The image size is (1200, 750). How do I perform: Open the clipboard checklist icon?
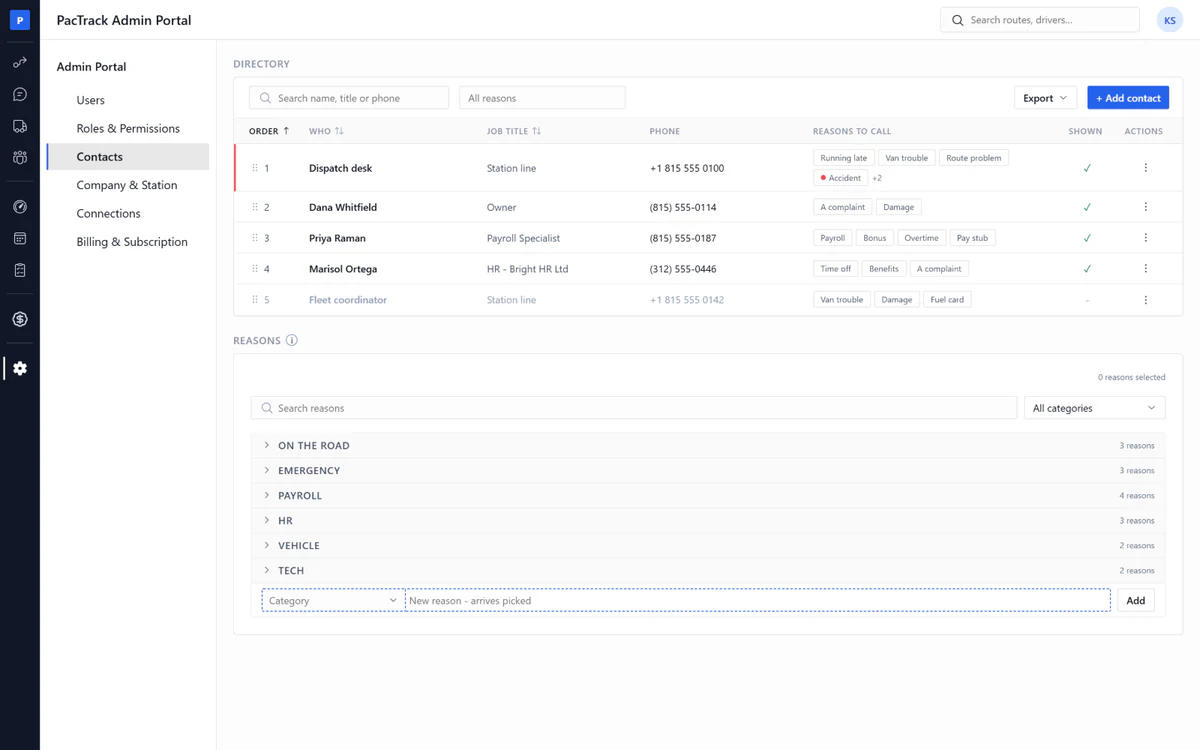[x=19, y=270]
